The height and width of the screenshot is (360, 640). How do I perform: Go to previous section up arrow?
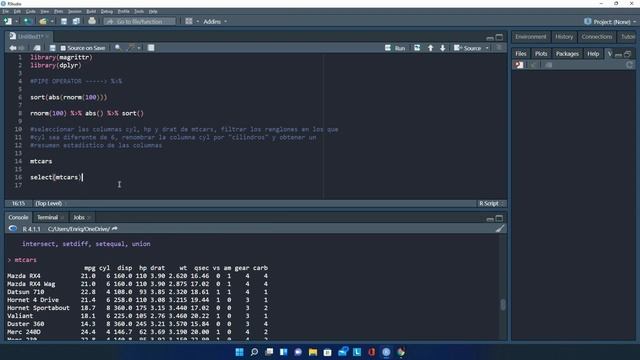point(430,48)
